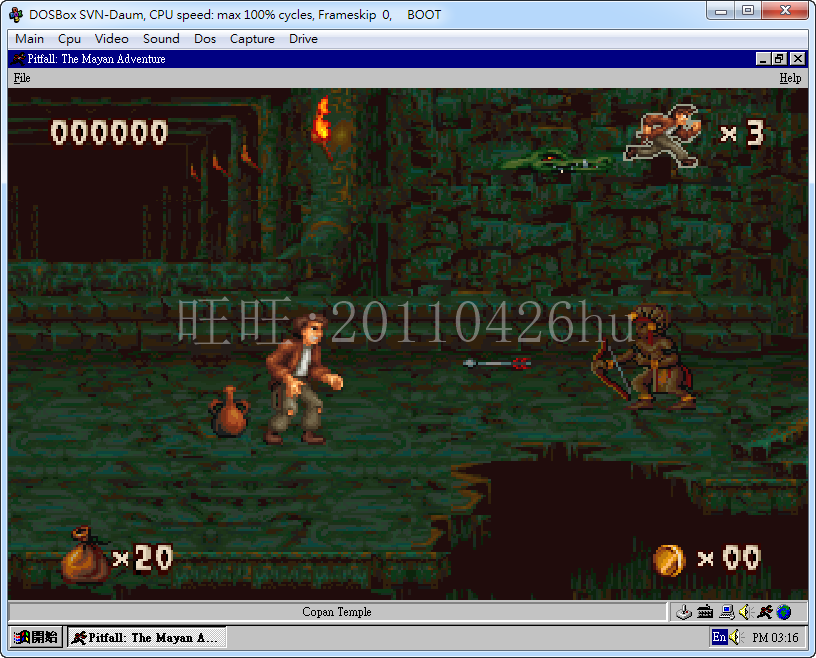Open the game's Help menu
Viewport: 816px width, 658px height.
tap(790, 78)
